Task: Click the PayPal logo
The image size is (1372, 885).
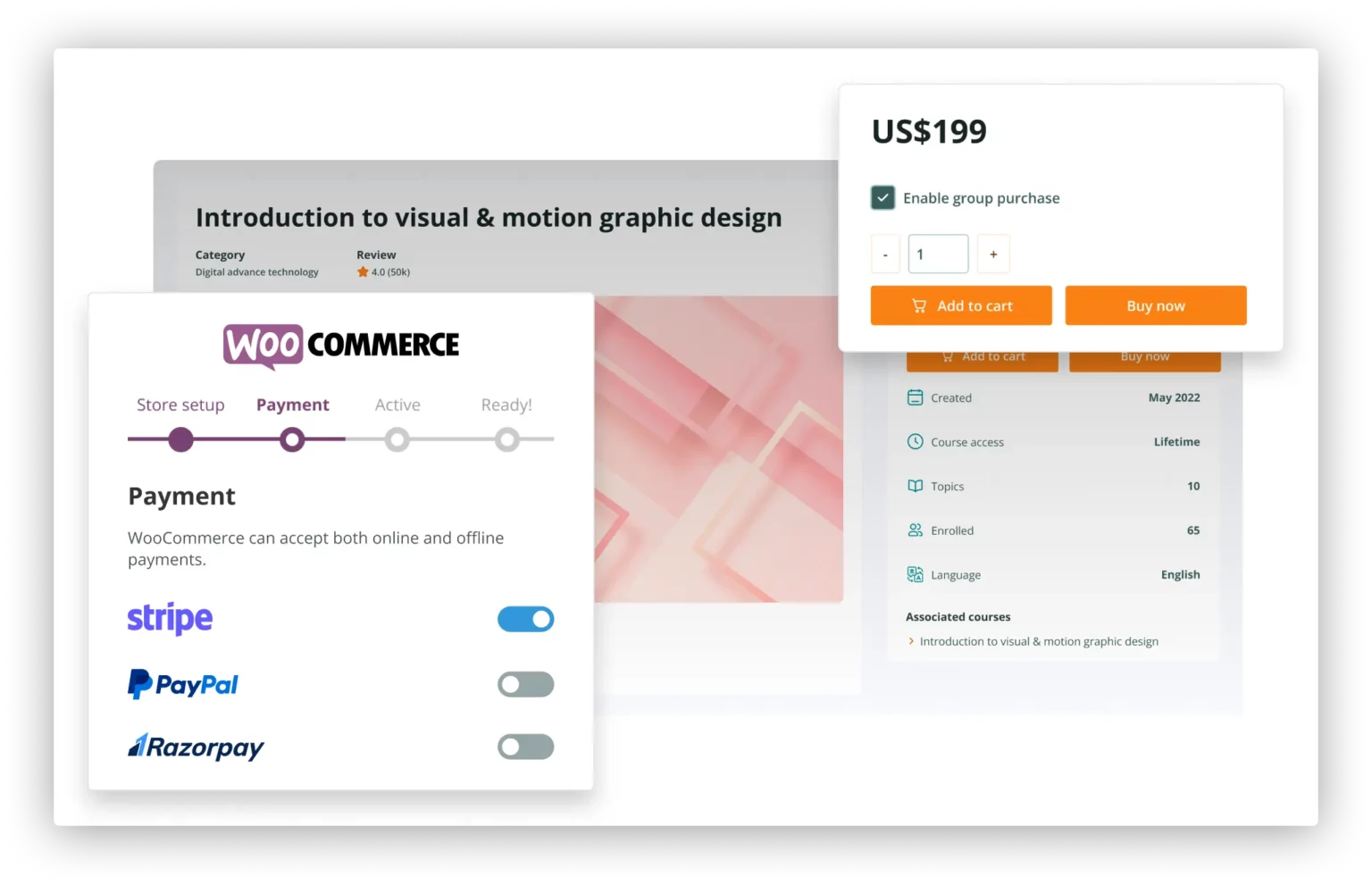Action: click(x=183, y=684)
